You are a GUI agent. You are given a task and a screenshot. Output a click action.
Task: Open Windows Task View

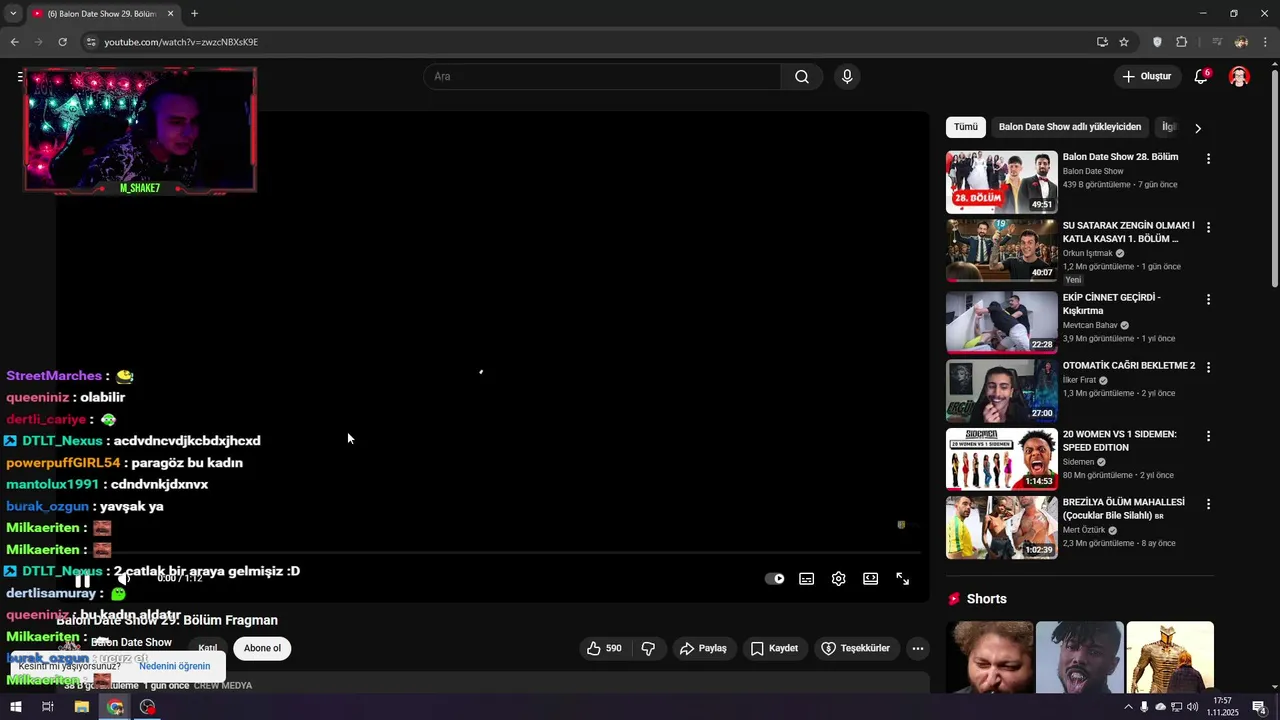click(47, 707)
